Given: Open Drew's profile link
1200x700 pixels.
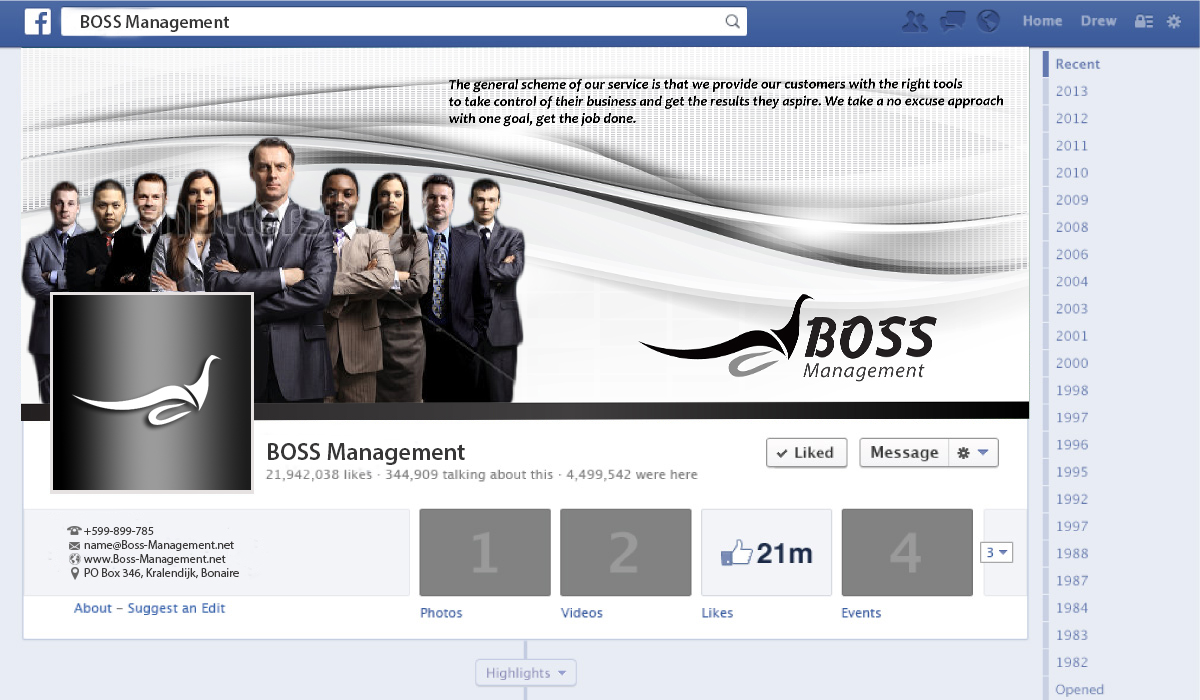Looking at the screenshot, I should click(x=1098, y=21).
